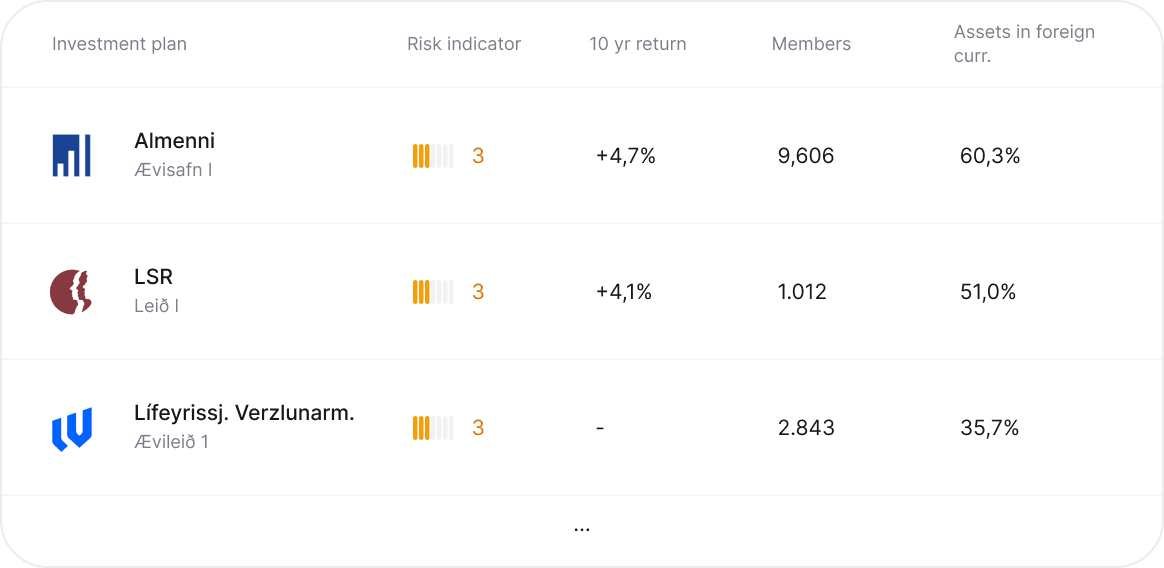This screenshot has height=568, width=1164.
Task: Click risk indicator bars in Verzlunarm. row
Action: 433,428
